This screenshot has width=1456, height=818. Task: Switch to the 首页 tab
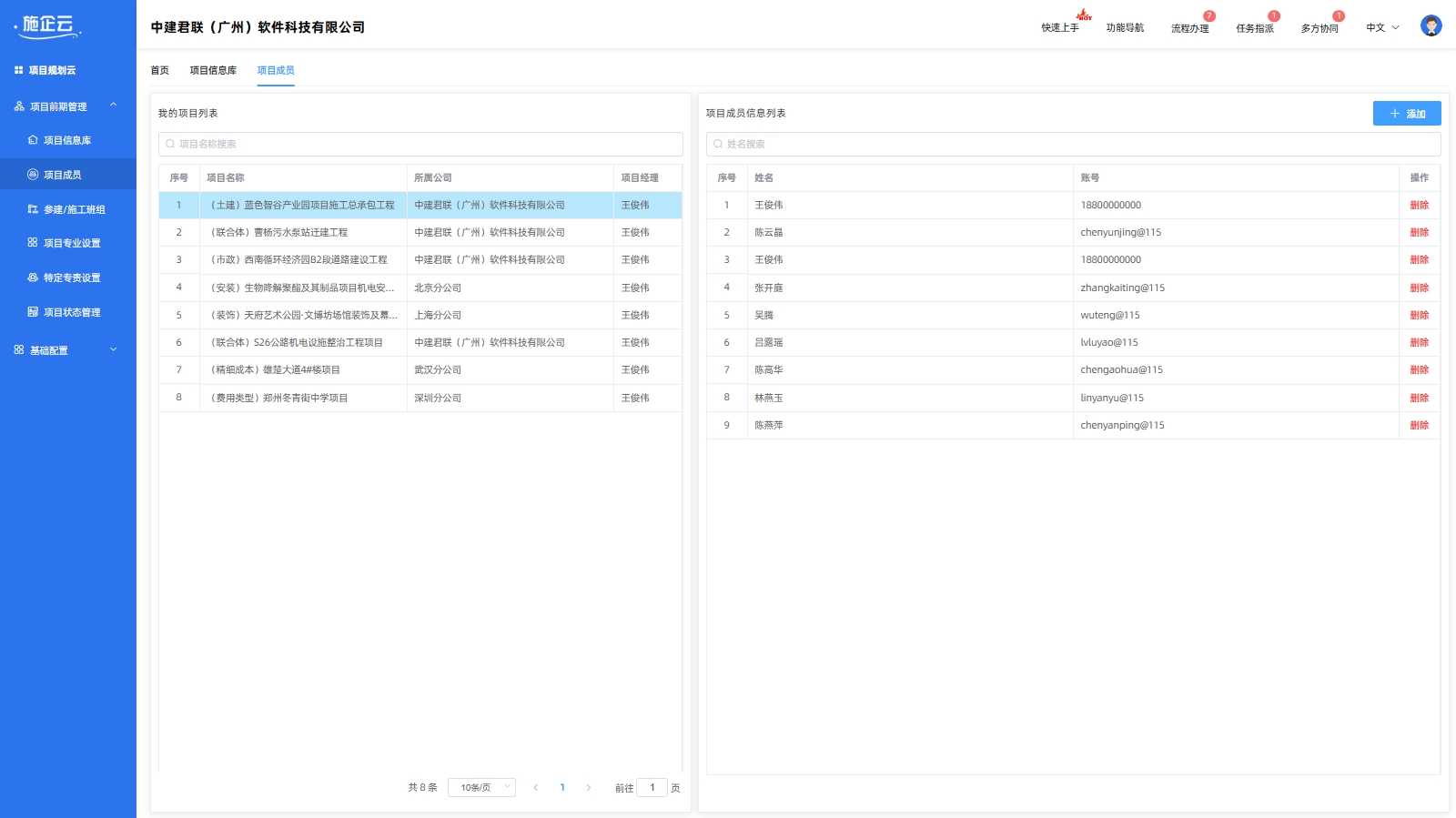point(160,70)
